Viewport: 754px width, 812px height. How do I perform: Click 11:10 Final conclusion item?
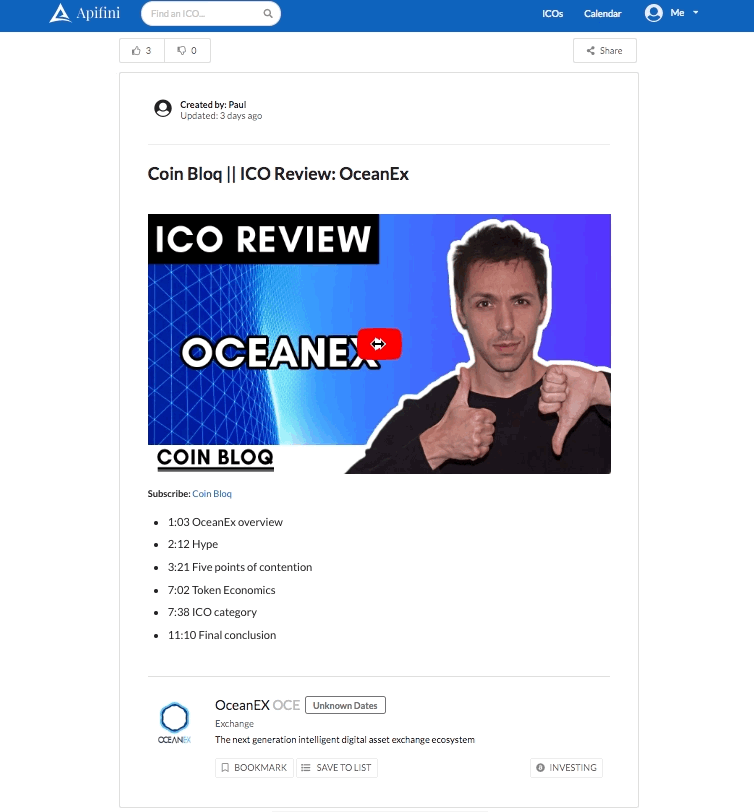point(222,635)
